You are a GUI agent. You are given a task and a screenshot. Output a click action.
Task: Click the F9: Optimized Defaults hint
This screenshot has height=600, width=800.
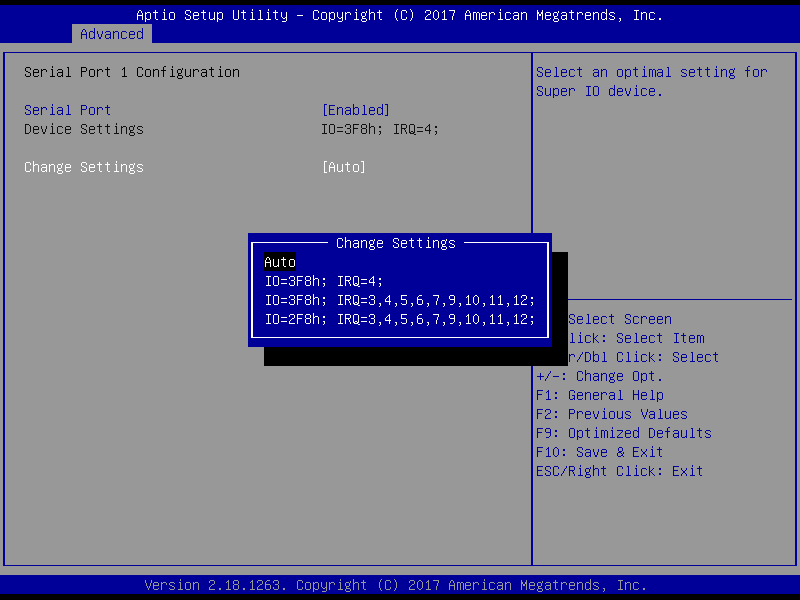pyautogui.click(x=624, y=433)
